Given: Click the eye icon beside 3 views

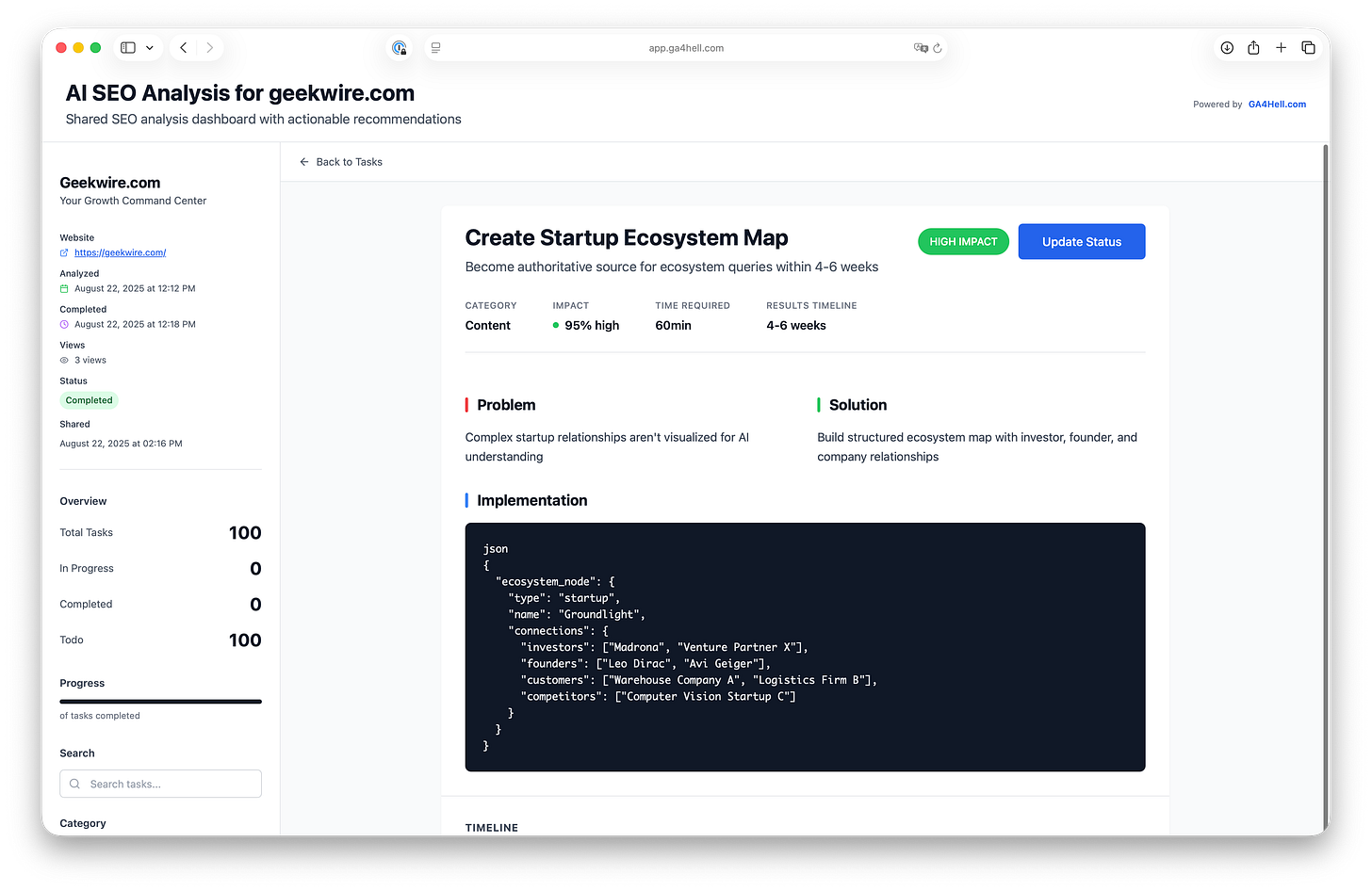Looking at the screenshot, I should tap(64, 360).
